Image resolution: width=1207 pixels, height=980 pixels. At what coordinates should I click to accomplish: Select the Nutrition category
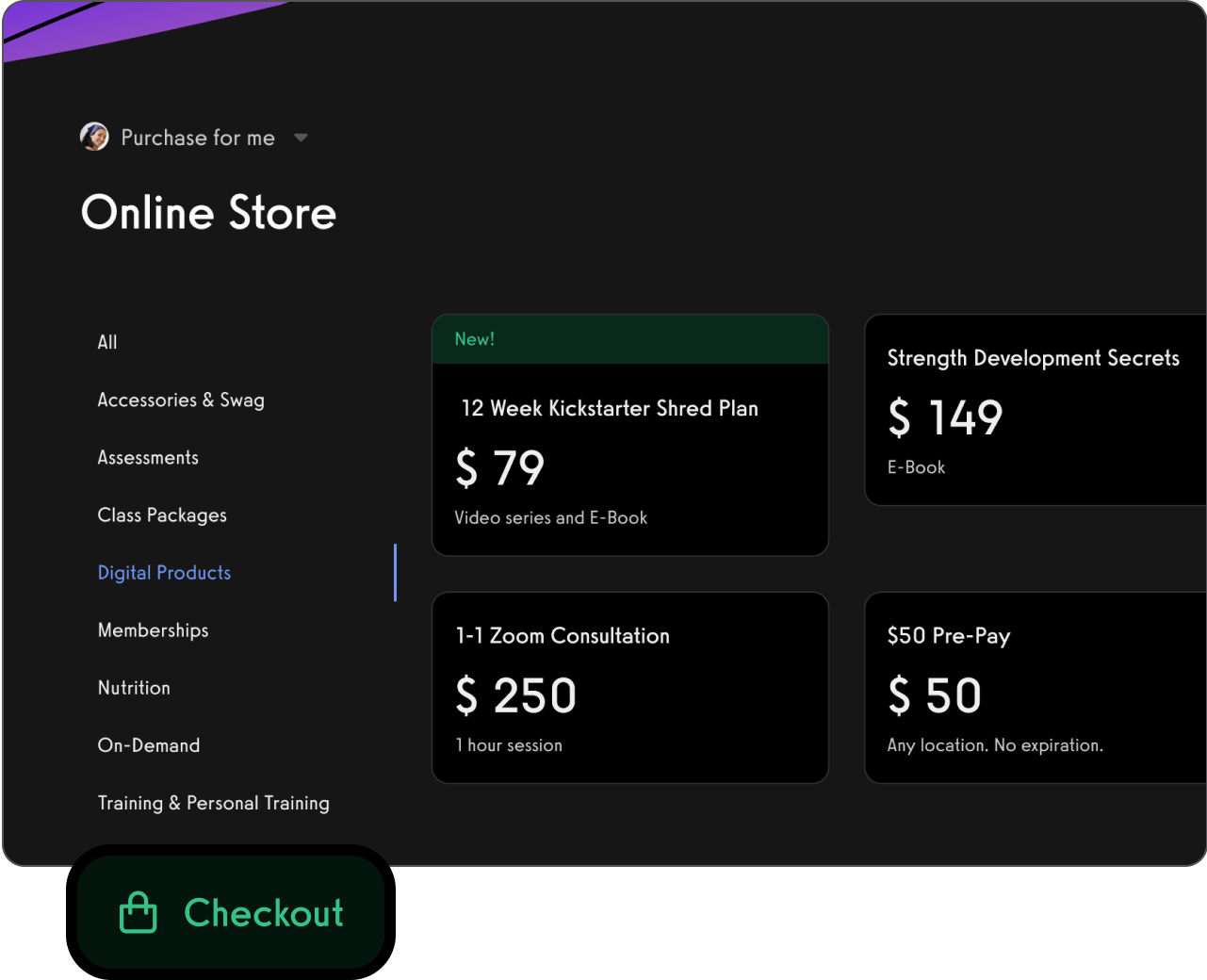point(134,687)
